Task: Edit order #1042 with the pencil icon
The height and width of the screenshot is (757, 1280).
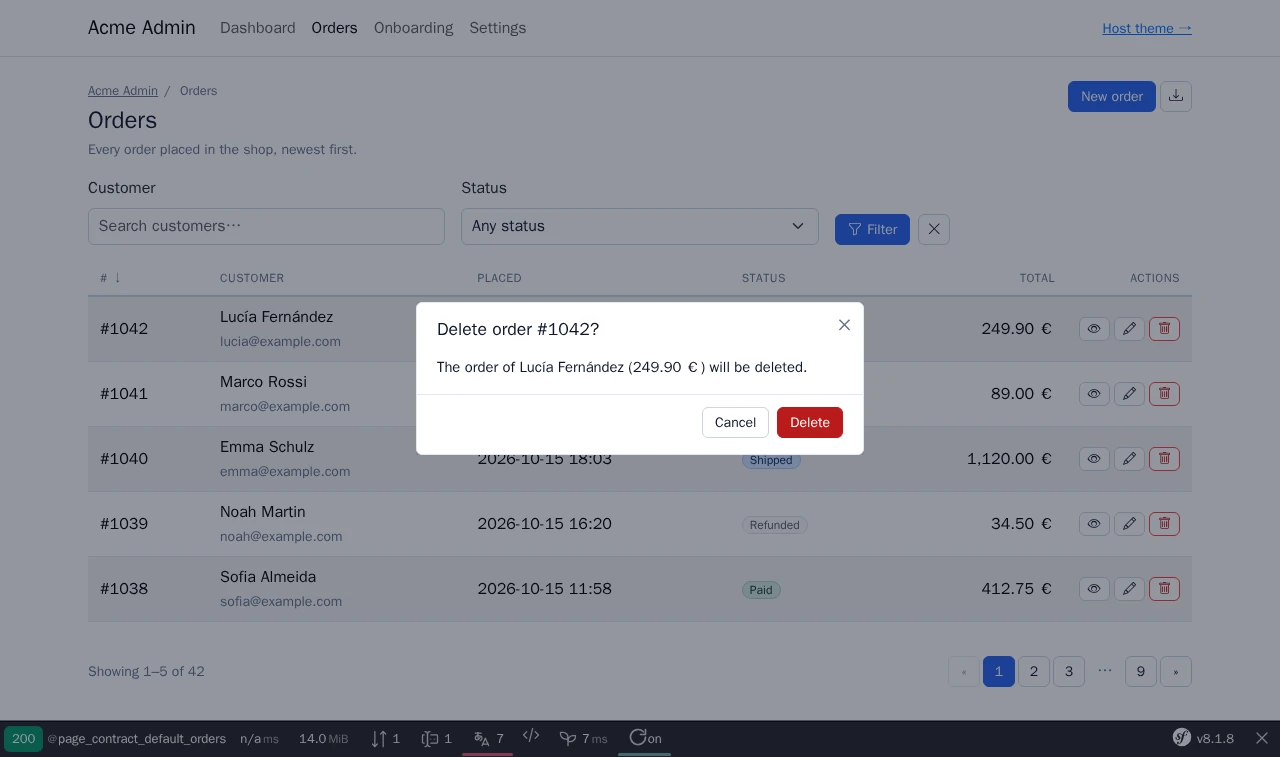Action: (x=1129, y=329)
